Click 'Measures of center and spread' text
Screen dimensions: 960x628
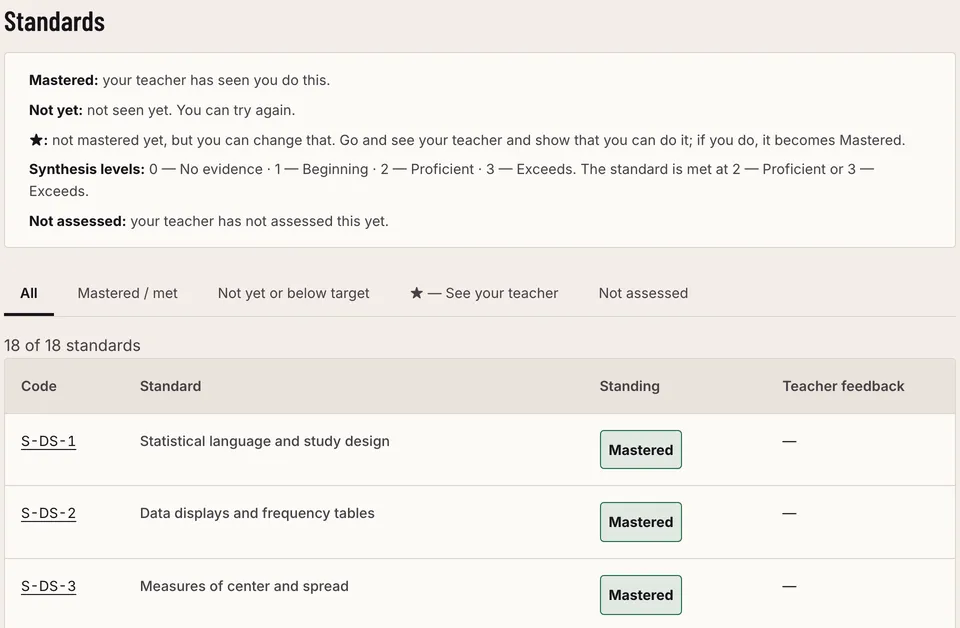pos(244,586)
